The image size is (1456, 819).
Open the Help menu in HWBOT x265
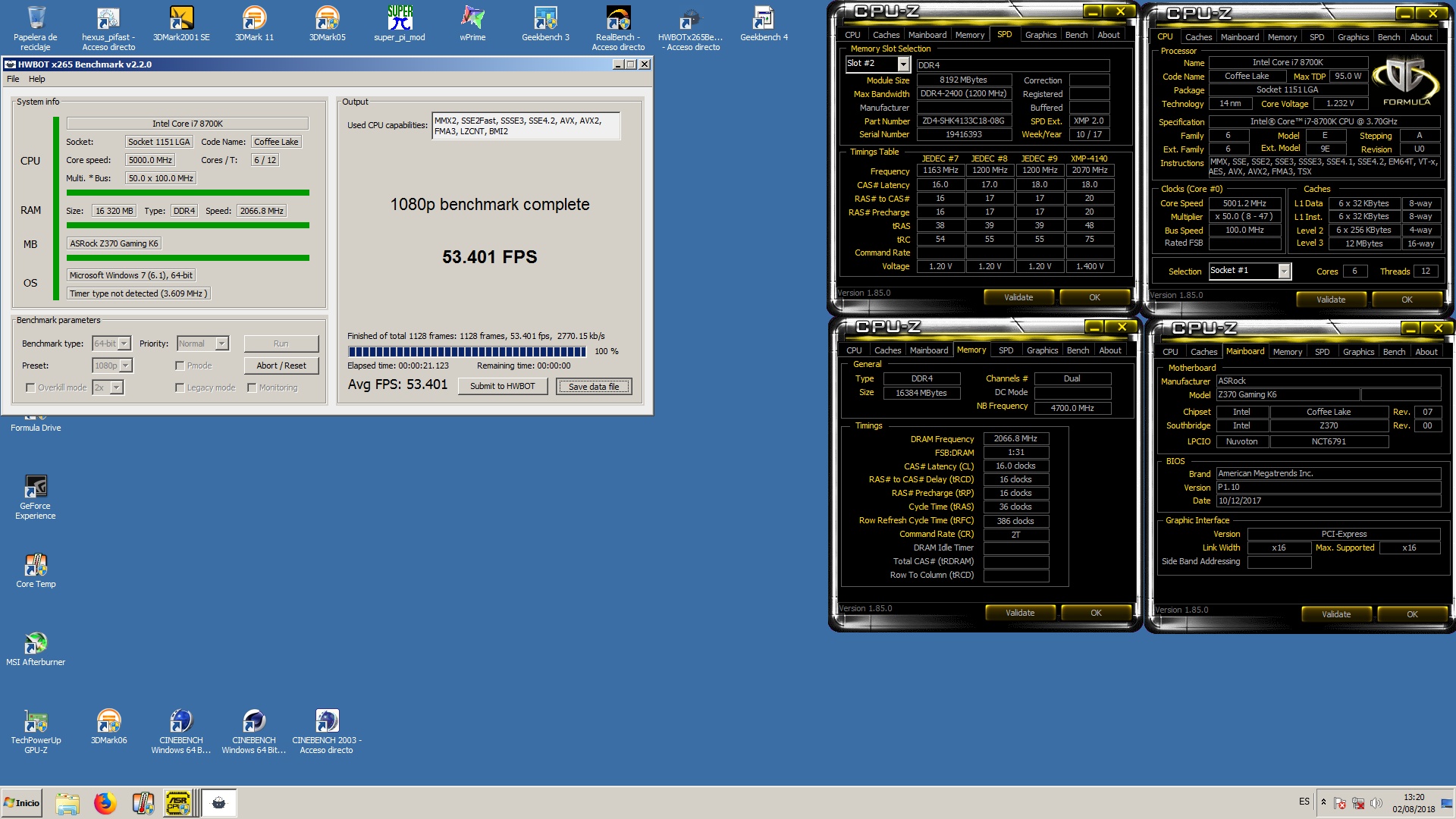pos(37,79)
